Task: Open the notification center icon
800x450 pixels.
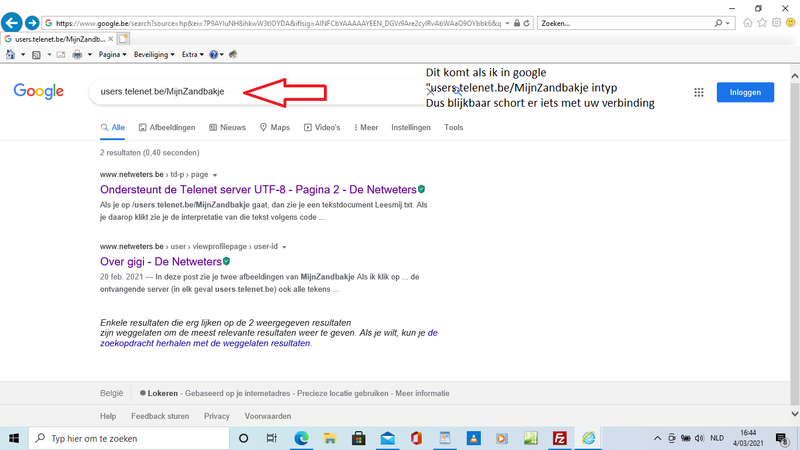Action: click(782, 438)
